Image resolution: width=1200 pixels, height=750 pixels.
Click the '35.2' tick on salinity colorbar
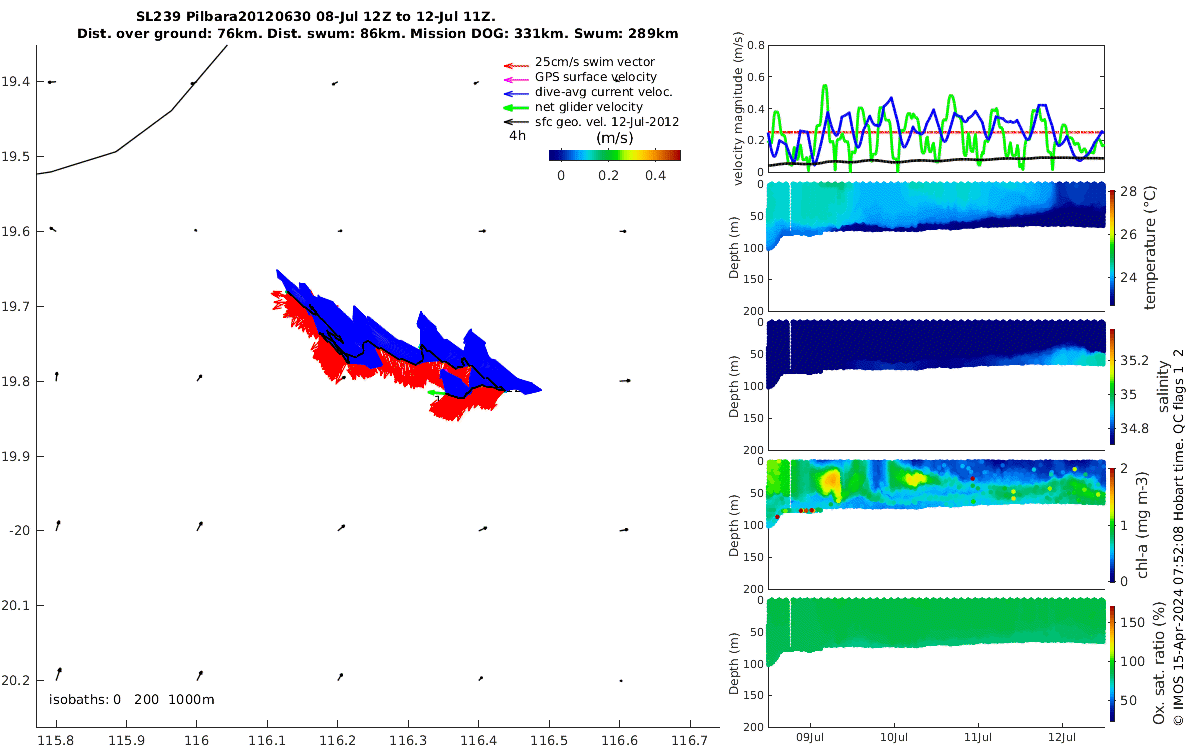pyautogui.click(x=1132, y=360)
